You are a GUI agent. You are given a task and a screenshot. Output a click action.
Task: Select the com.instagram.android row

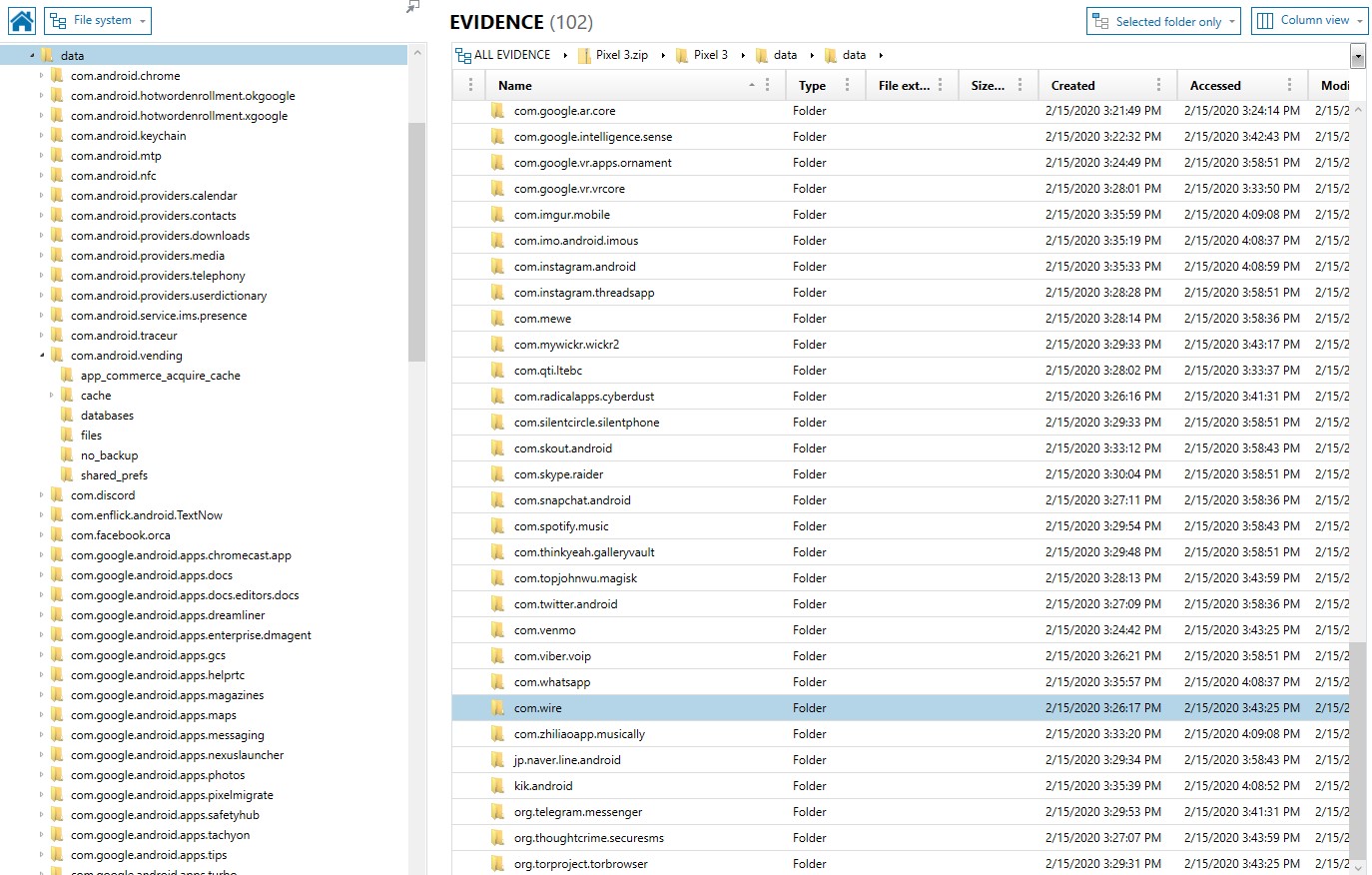[901, 267]
